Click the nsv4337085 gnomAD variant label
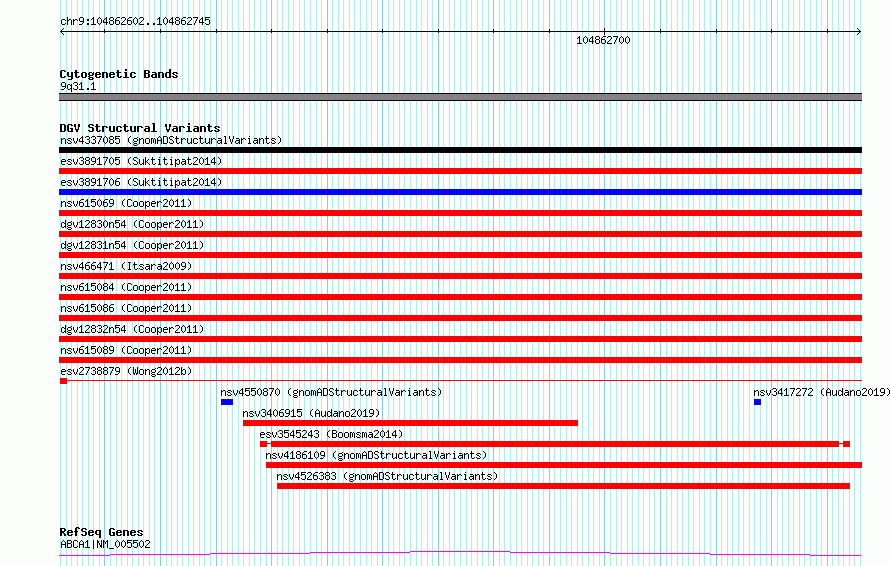The width and height of the screenshot is (890, 566). [x=171, y=140]
